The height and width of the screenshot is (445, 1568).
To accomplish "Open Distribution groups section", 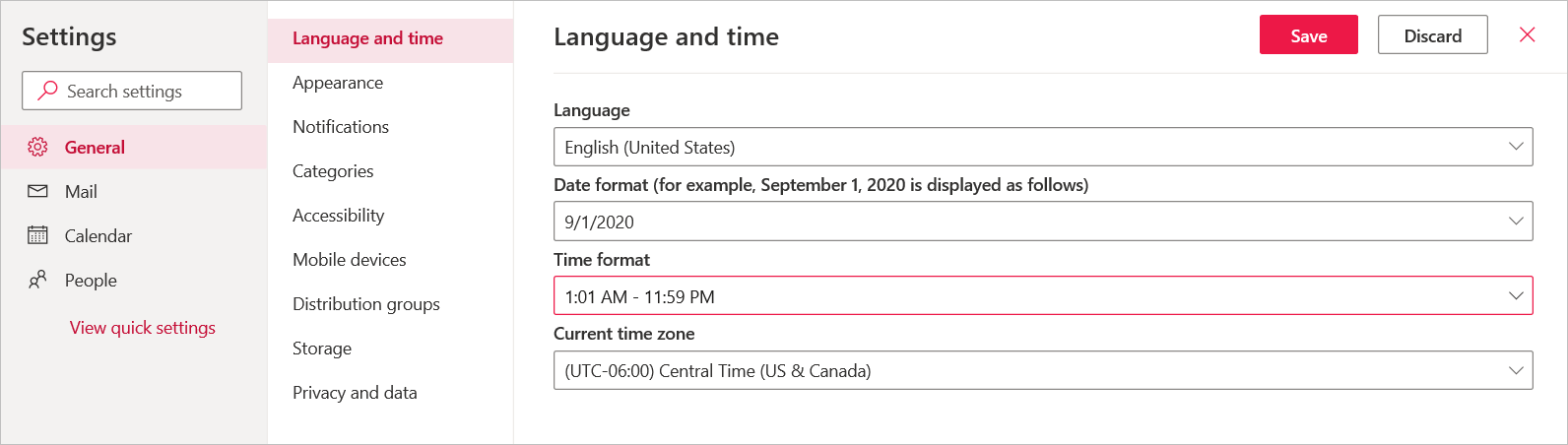I will point(365,304).
